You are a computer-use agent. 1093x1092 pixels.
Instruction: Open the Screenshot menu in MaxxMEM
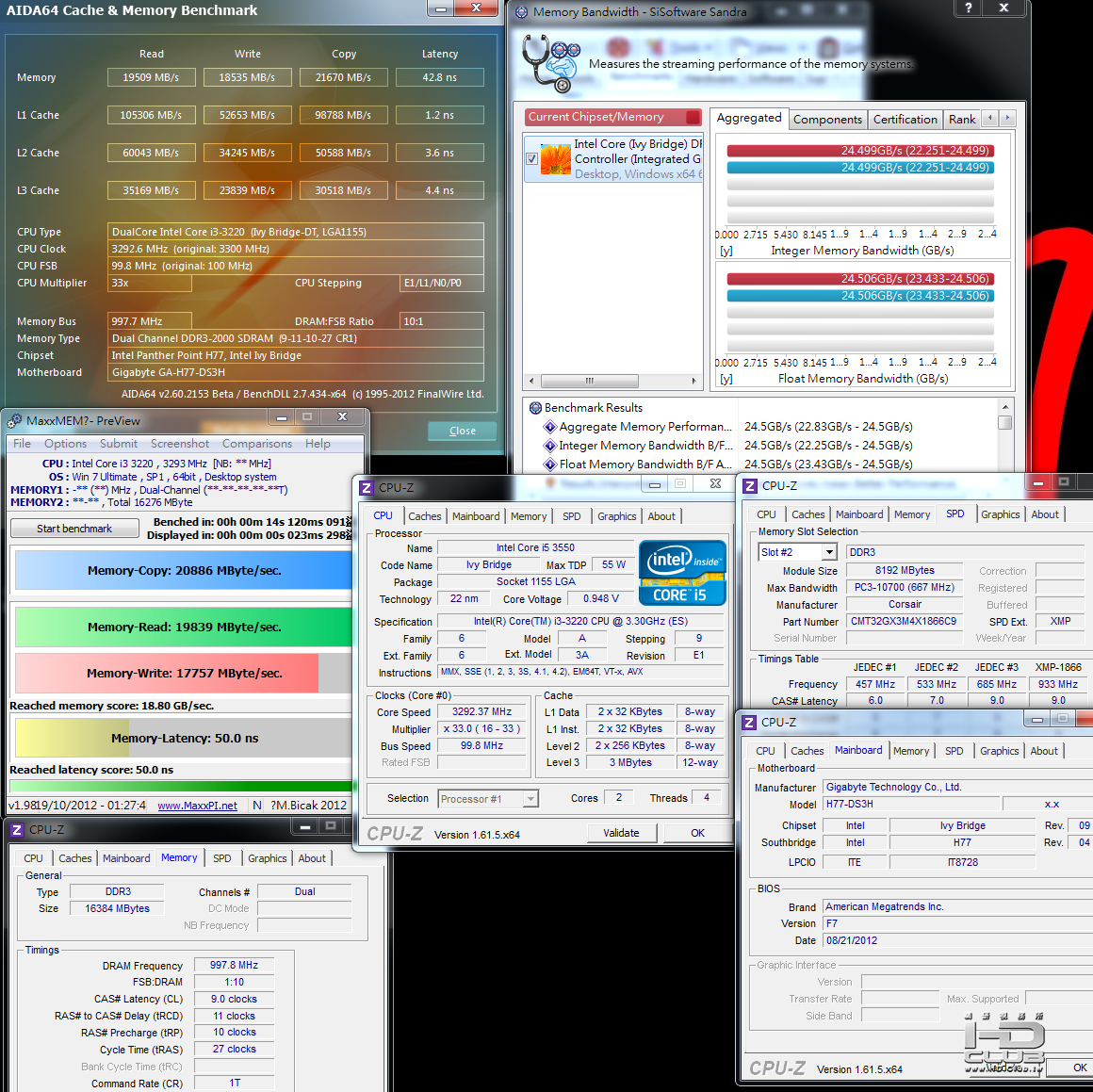[x=180, y=443]
